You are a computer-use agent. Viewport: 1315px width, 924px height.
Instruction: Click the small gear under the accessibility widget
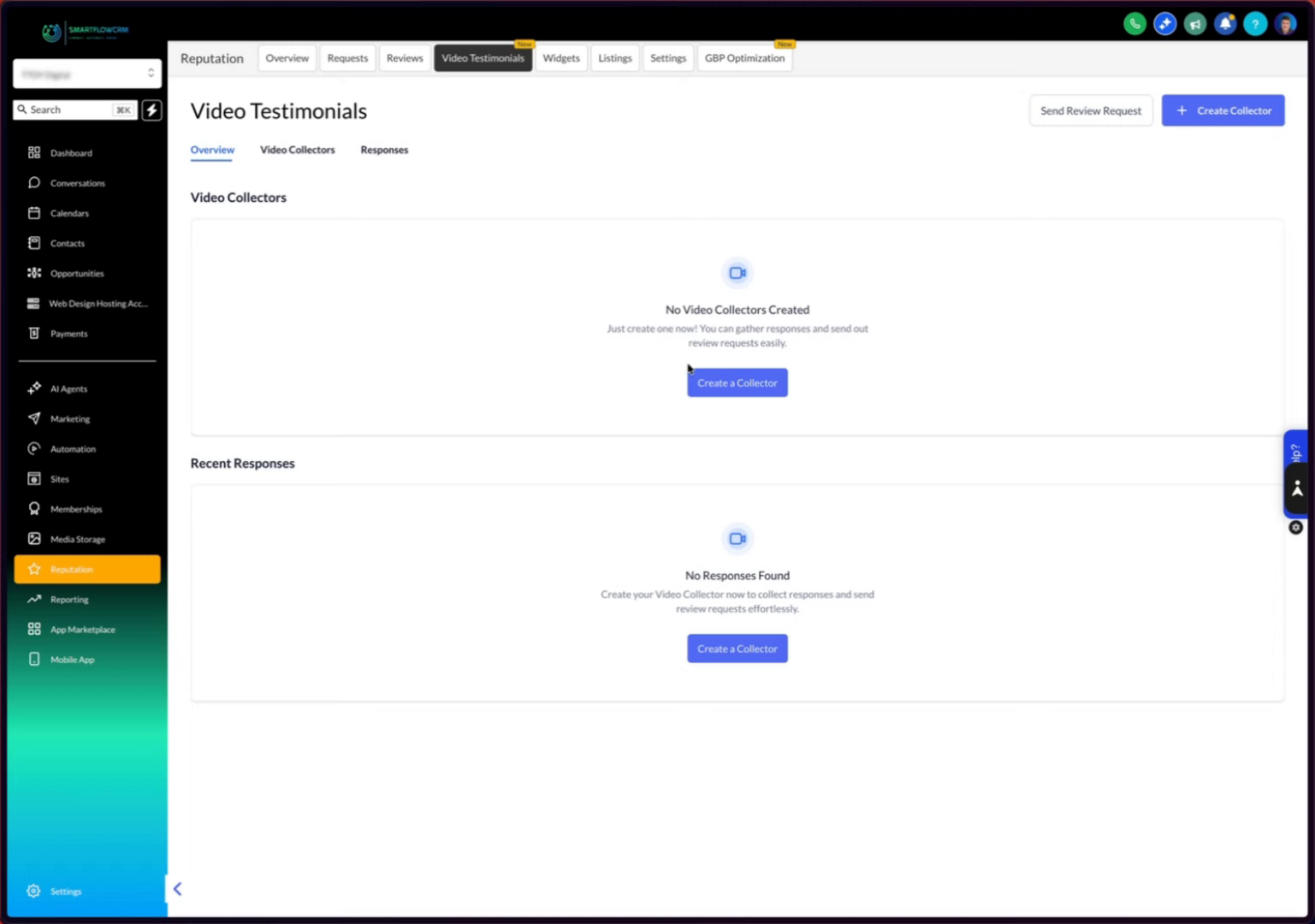click(x=1296, y=528)
